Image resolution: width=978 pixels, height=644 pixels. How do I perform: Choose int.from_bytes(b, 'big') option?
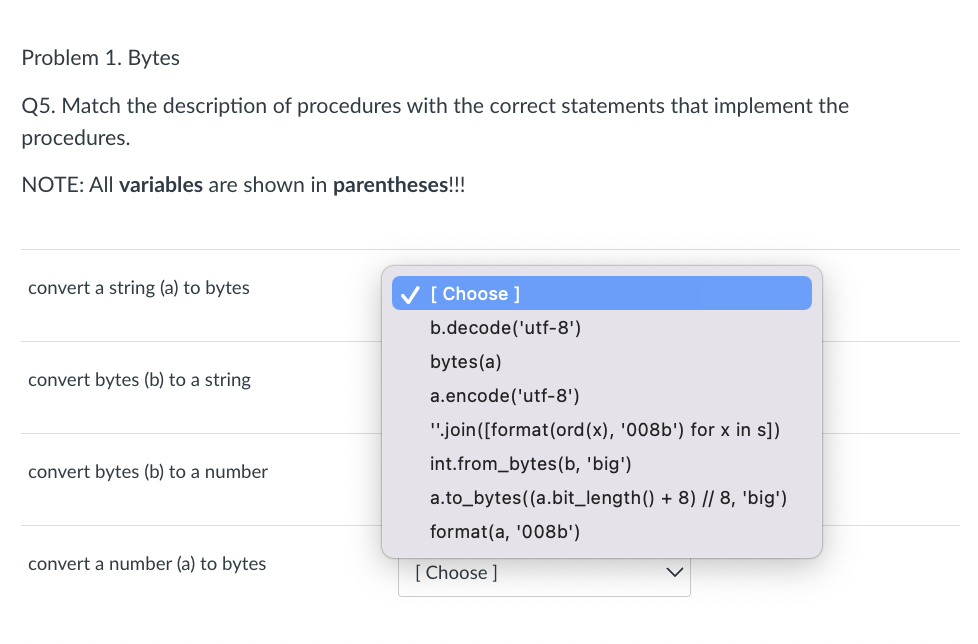[x=530, y=464]
